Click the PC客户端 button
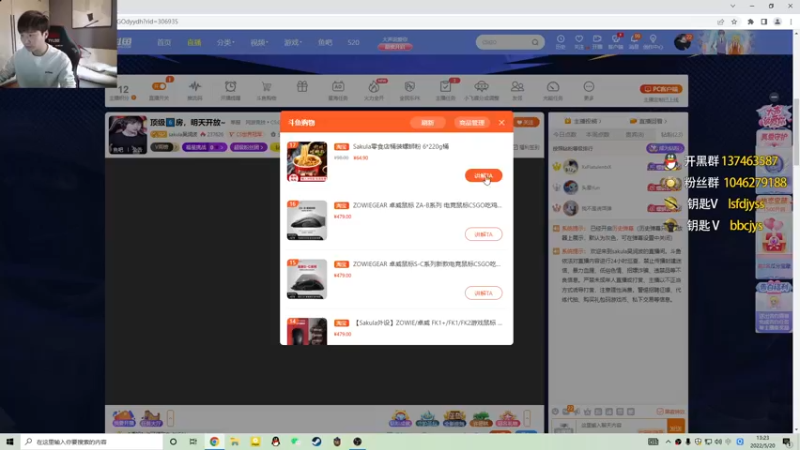 (661, 89)
